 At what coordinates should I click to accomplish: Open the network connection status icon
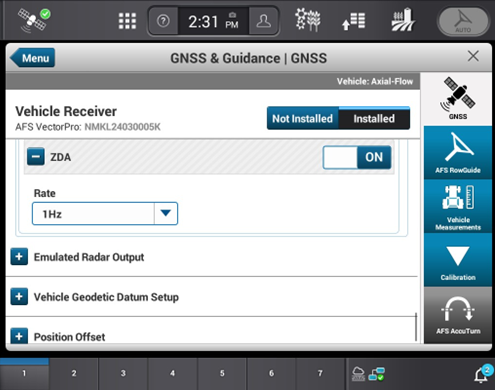coord(377,374)
